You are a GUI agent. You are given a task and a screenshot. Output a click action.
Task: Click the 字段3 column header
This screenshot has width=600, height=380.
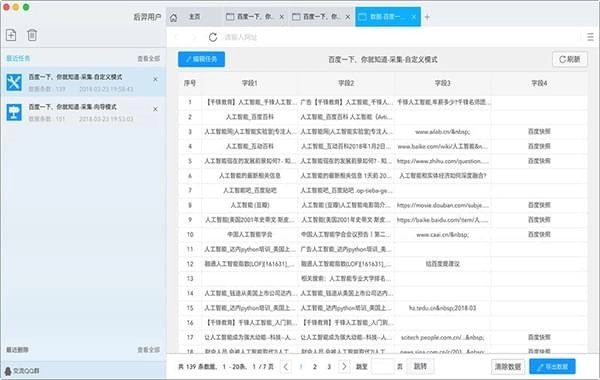point(442,83)
